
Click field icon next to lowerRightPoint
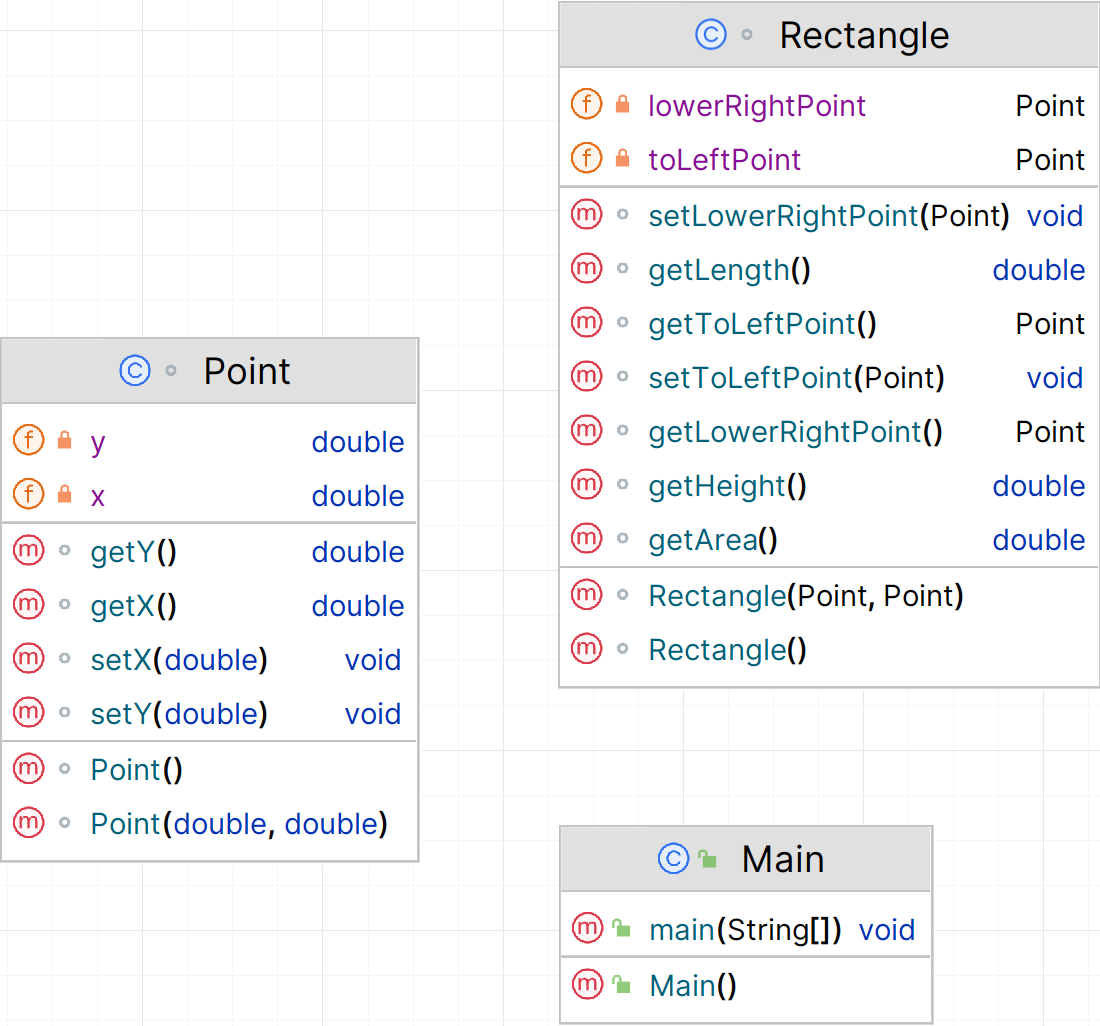[586, 105]
